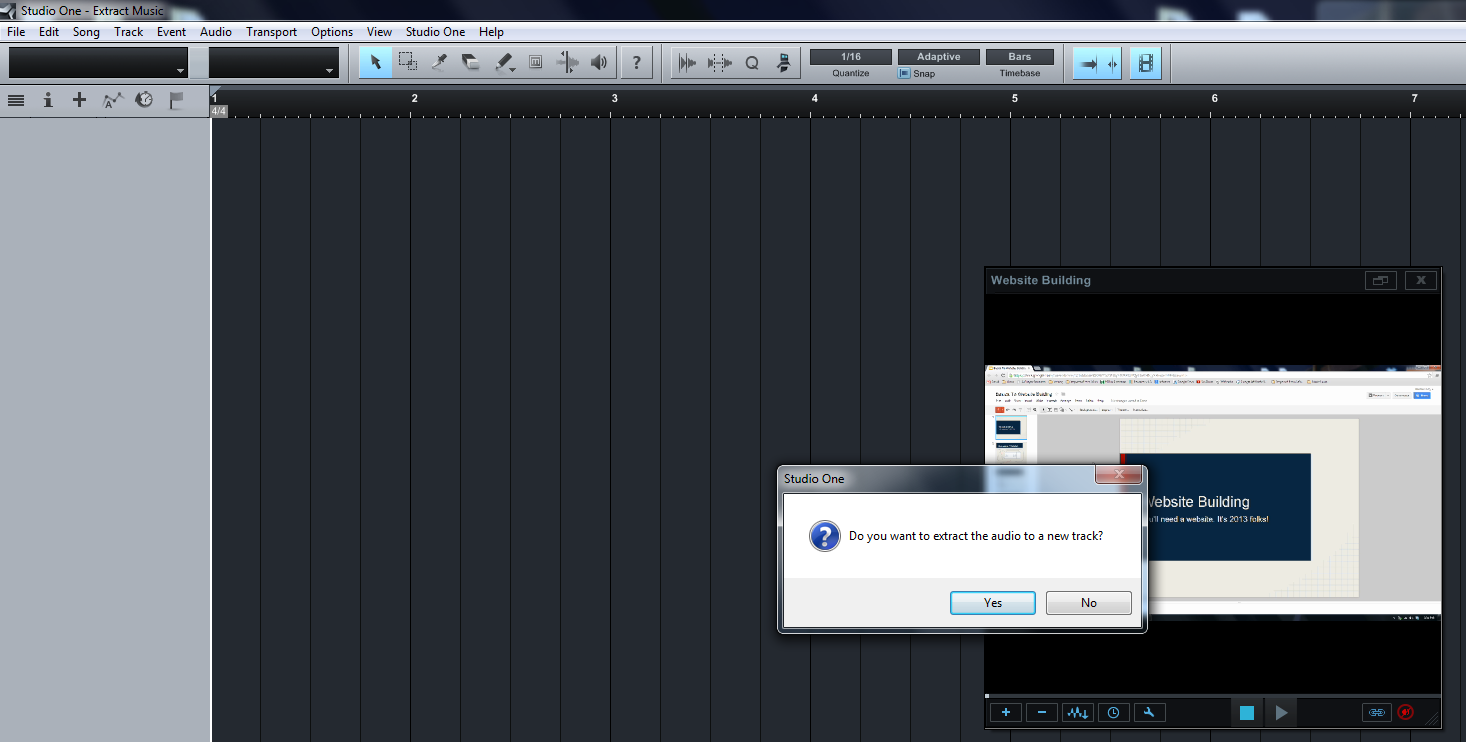Open the 1/16 Quantize value dropdown
This screenshot has width=1466, height=742.
point(851,57)
